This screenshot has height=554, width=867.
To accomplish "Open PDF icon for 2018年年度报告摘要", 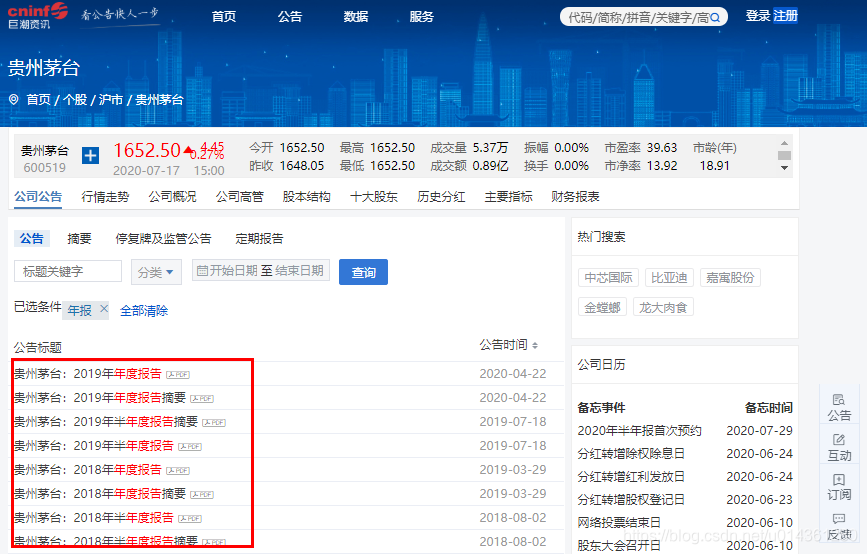I will pos(202,495).
